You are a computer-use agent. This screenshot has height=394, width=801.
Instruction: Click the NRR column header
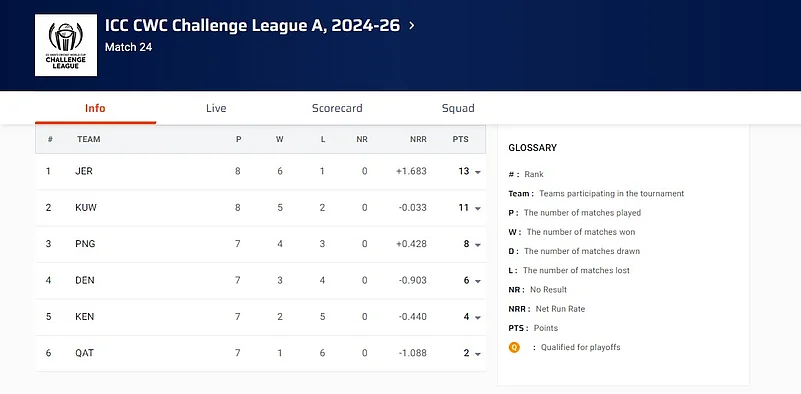[418, 139]
